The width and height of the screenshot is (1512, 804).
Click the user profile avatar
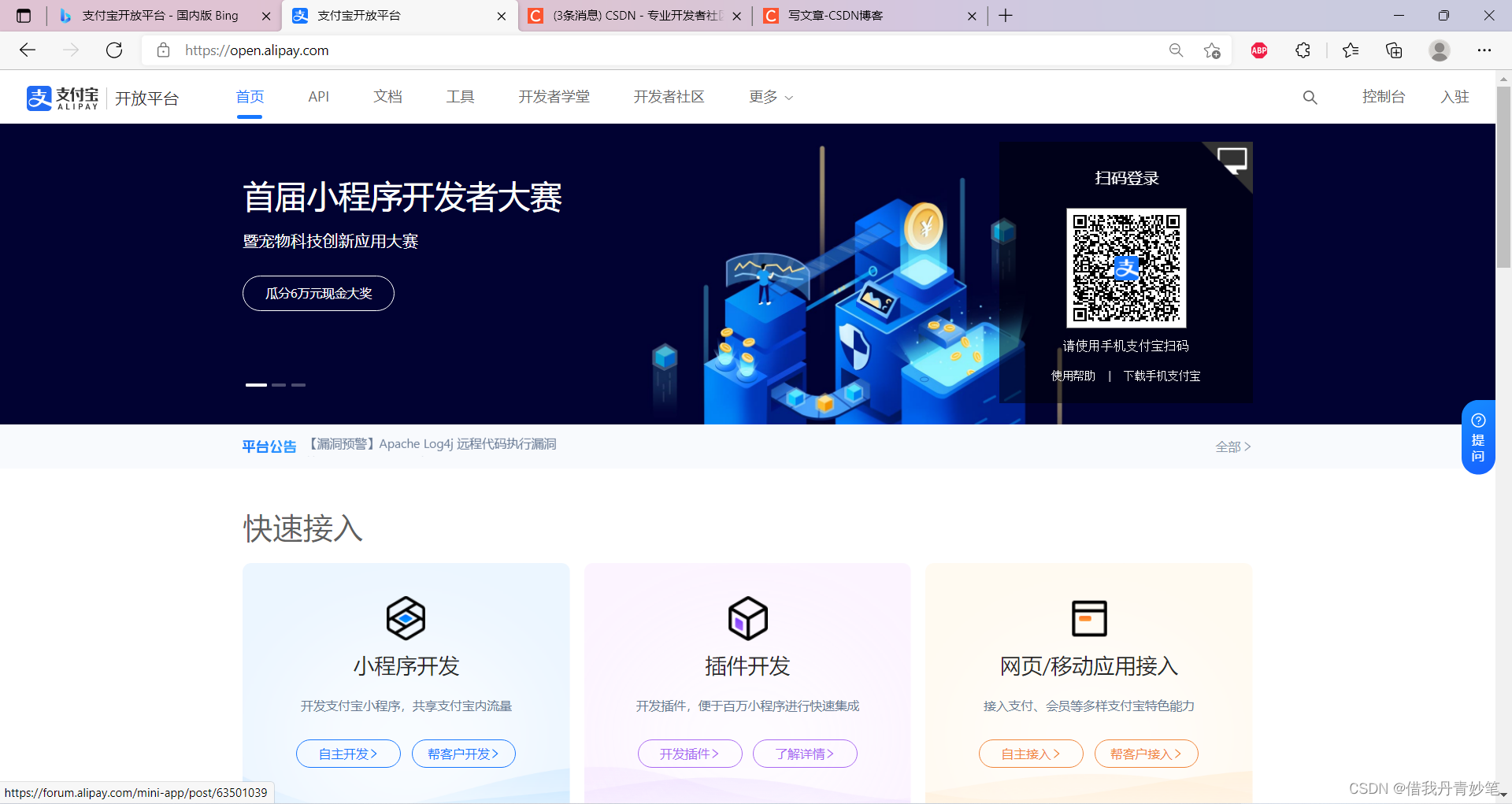[1440, 50]
